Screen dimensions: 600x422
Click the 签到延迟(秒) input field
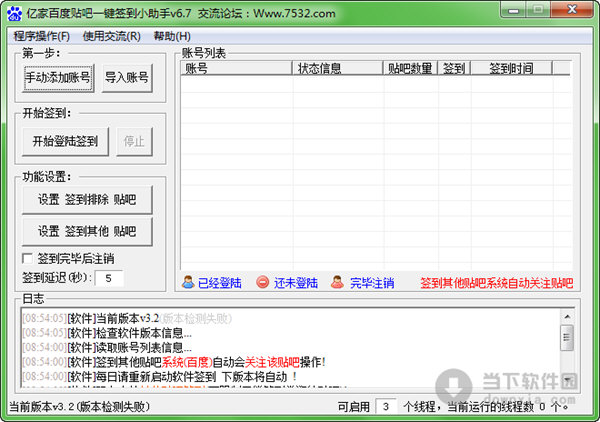click(109, 278)
